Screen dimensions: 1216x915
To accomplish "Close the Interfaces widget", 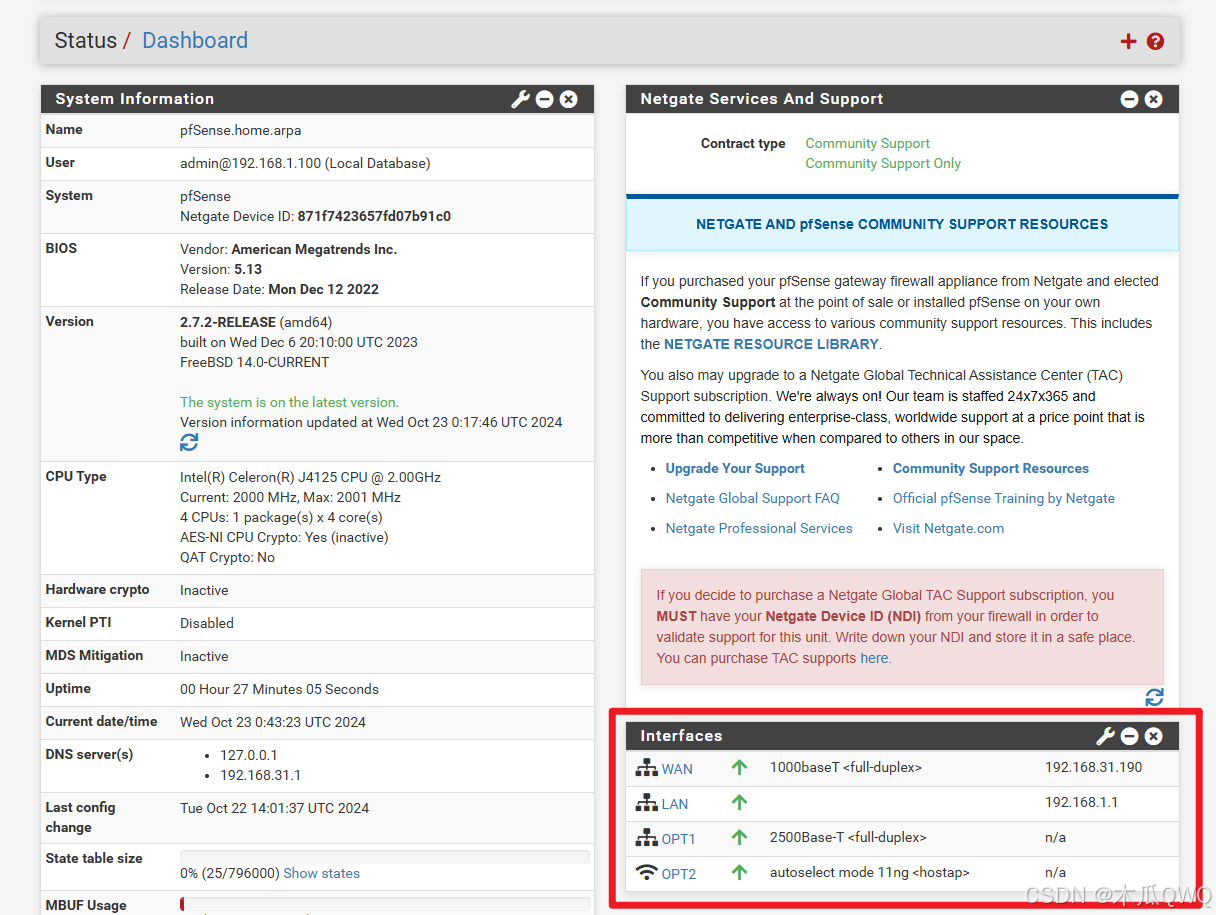I will coord(1153,736).
